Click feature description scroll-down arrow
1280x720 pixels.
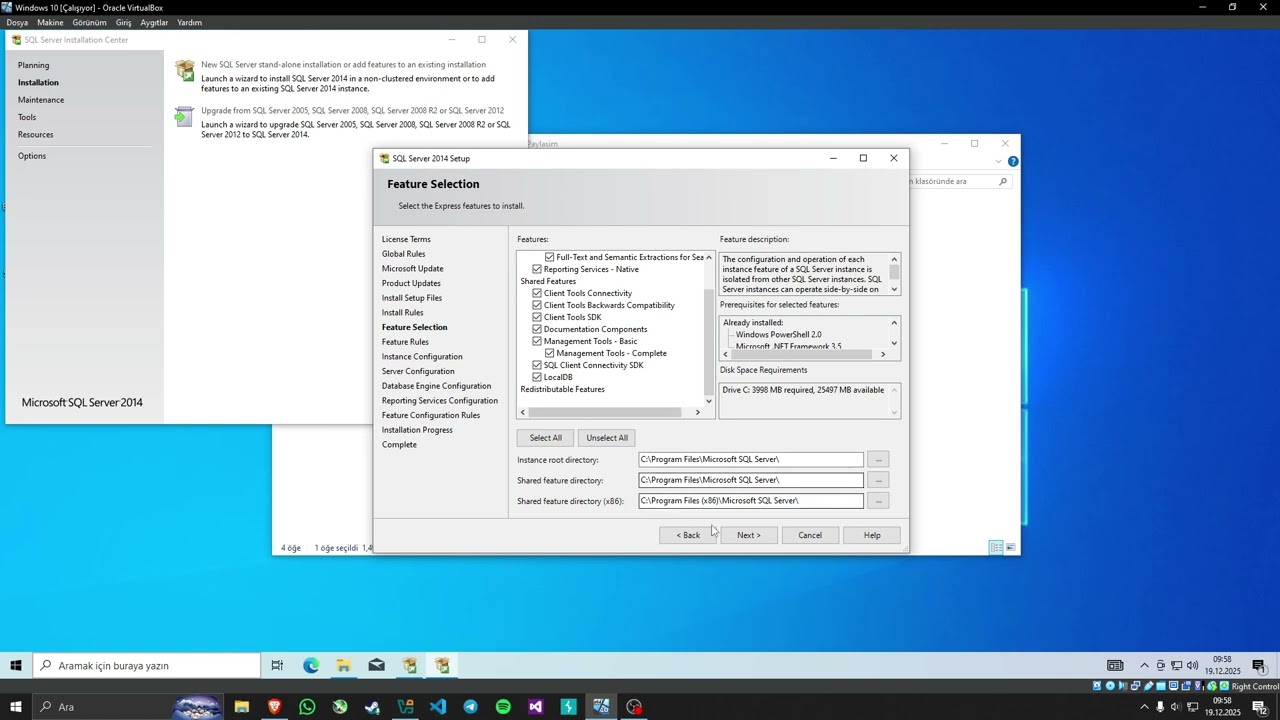(894, 289)
